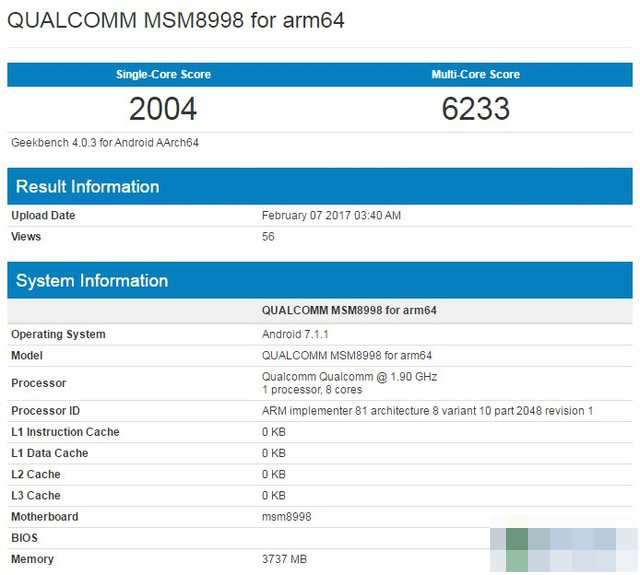Select the 3737 MB memory value

284,559
